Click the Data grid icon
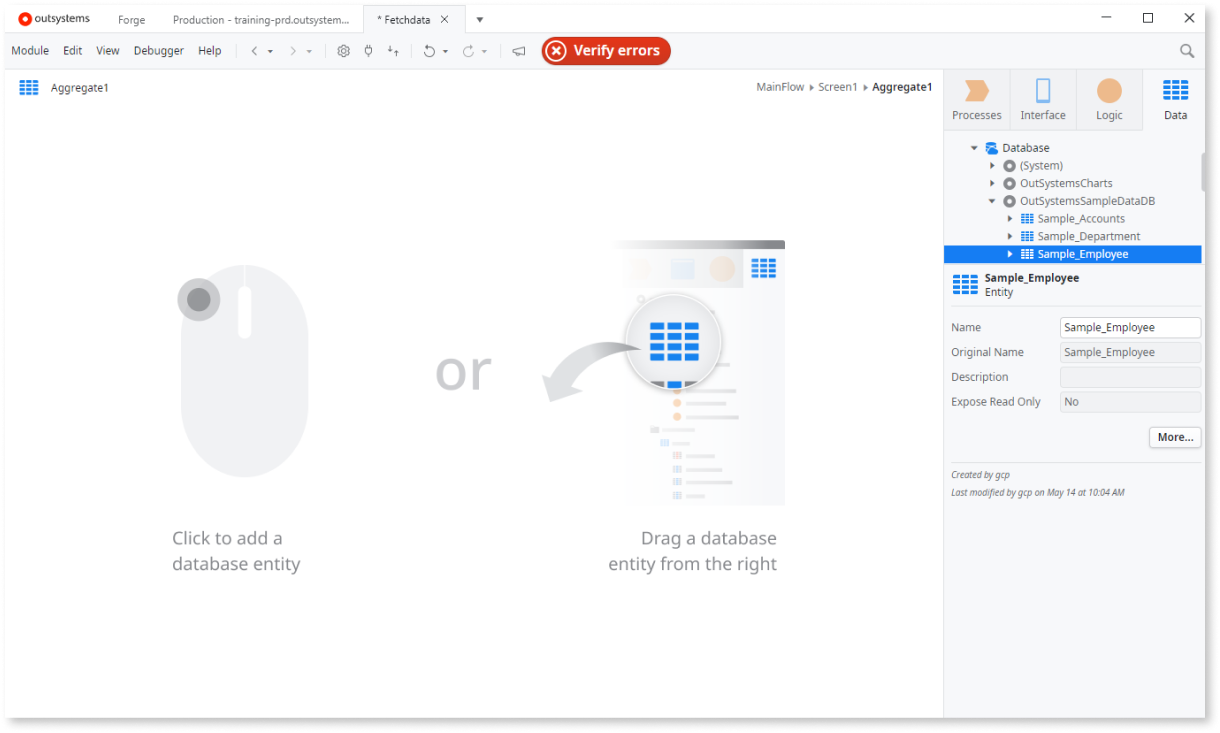 coord(1175,98)
